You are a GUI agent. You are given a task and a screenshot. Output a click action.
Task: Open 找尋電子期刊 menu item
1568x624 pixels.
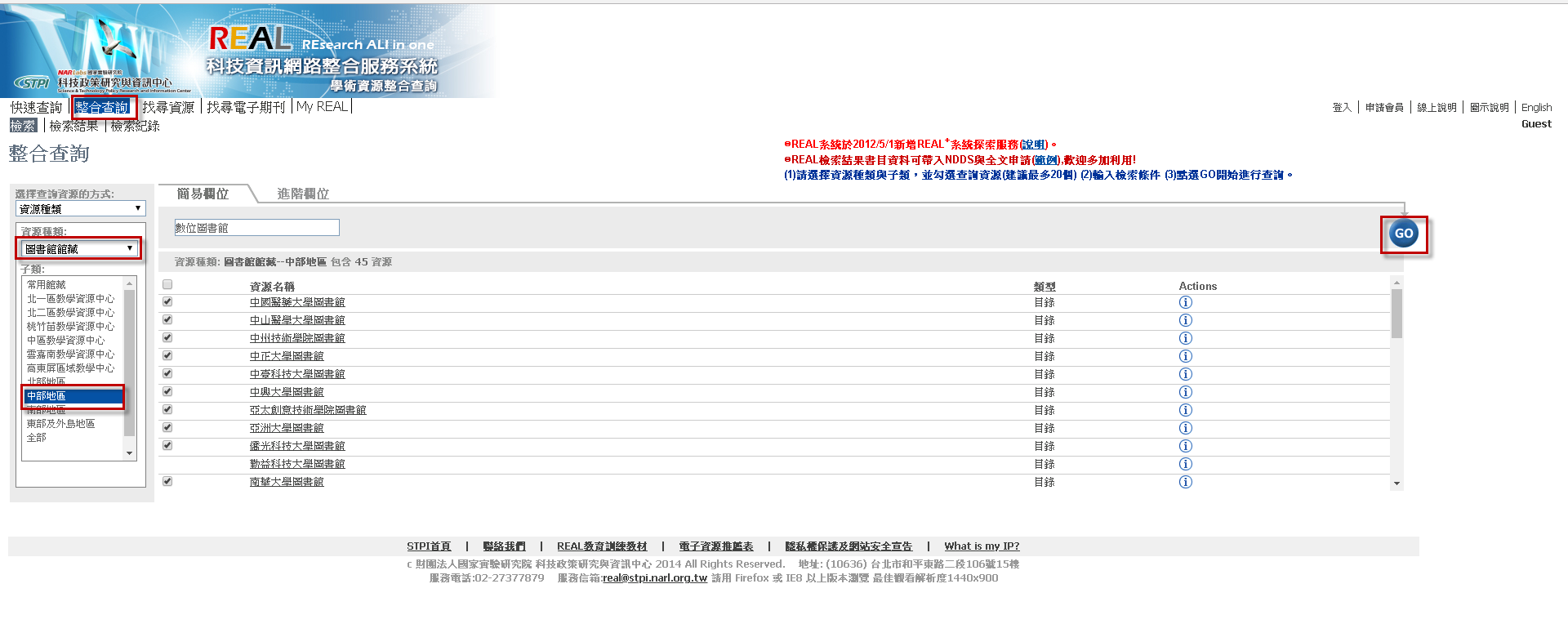pyautogui.click(x=246, y=107)
